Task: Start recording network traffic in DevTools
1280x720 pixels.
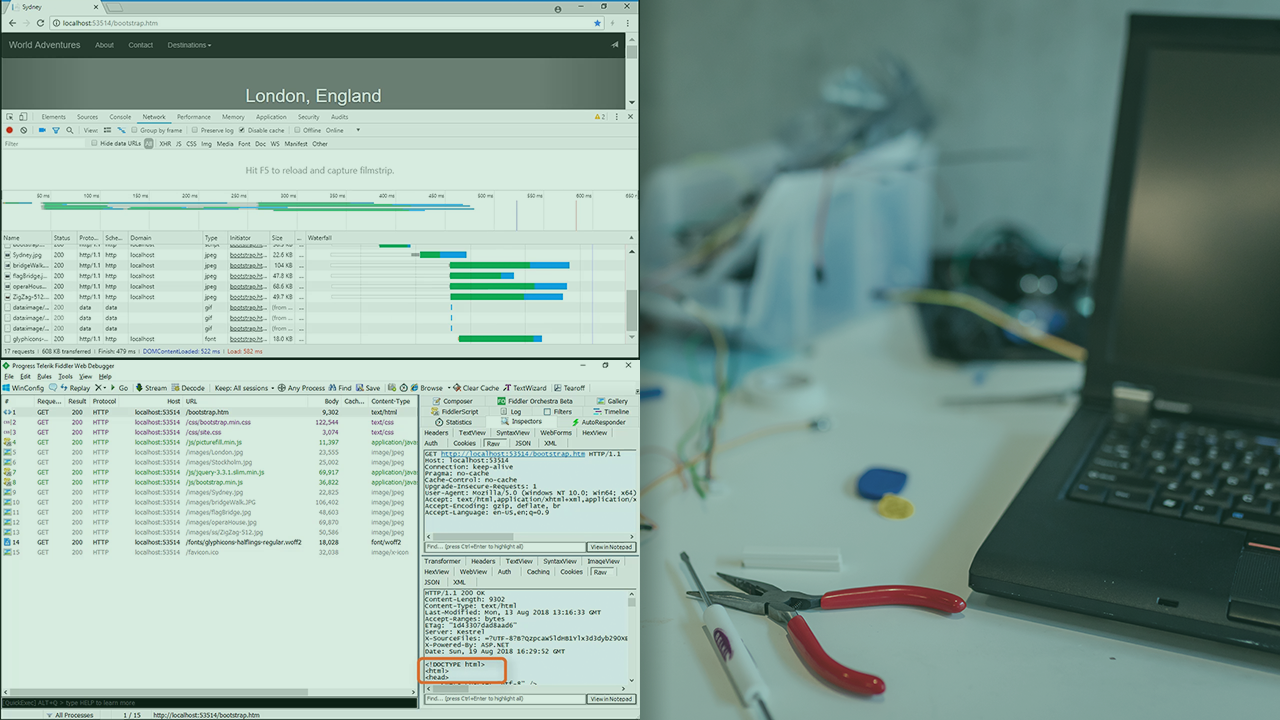Action: (10, 130)
